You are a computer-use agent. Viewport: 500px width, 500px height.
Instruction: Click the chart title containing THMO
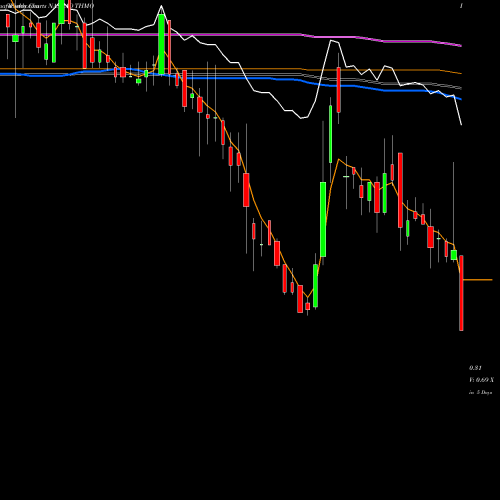coord(47,6)
